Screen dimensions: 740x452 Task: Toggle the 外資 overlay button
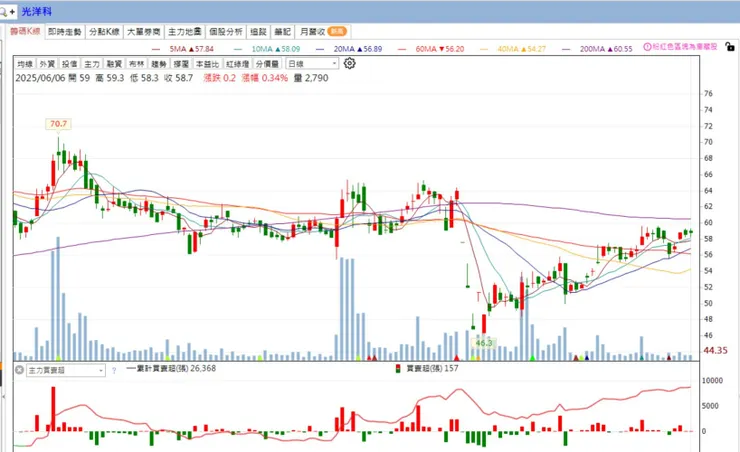coord(47,64)
